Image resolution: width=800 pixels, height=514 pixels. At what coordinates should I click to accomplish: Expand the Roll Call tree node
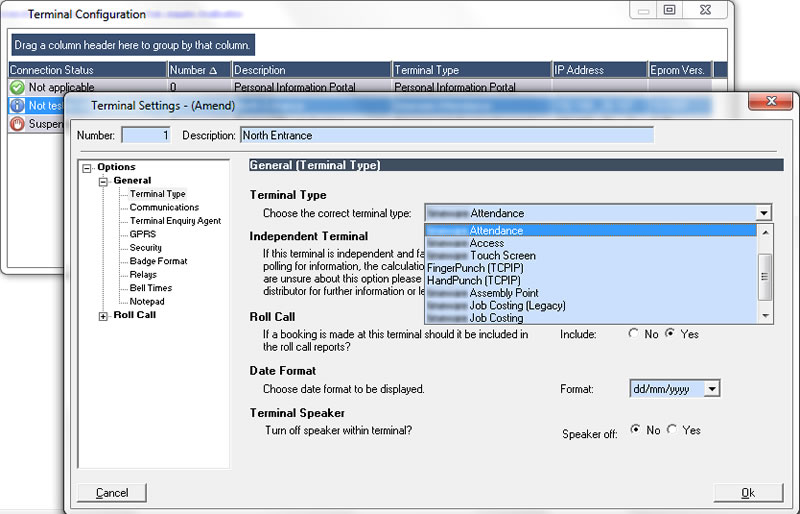(x=103, y=316)
